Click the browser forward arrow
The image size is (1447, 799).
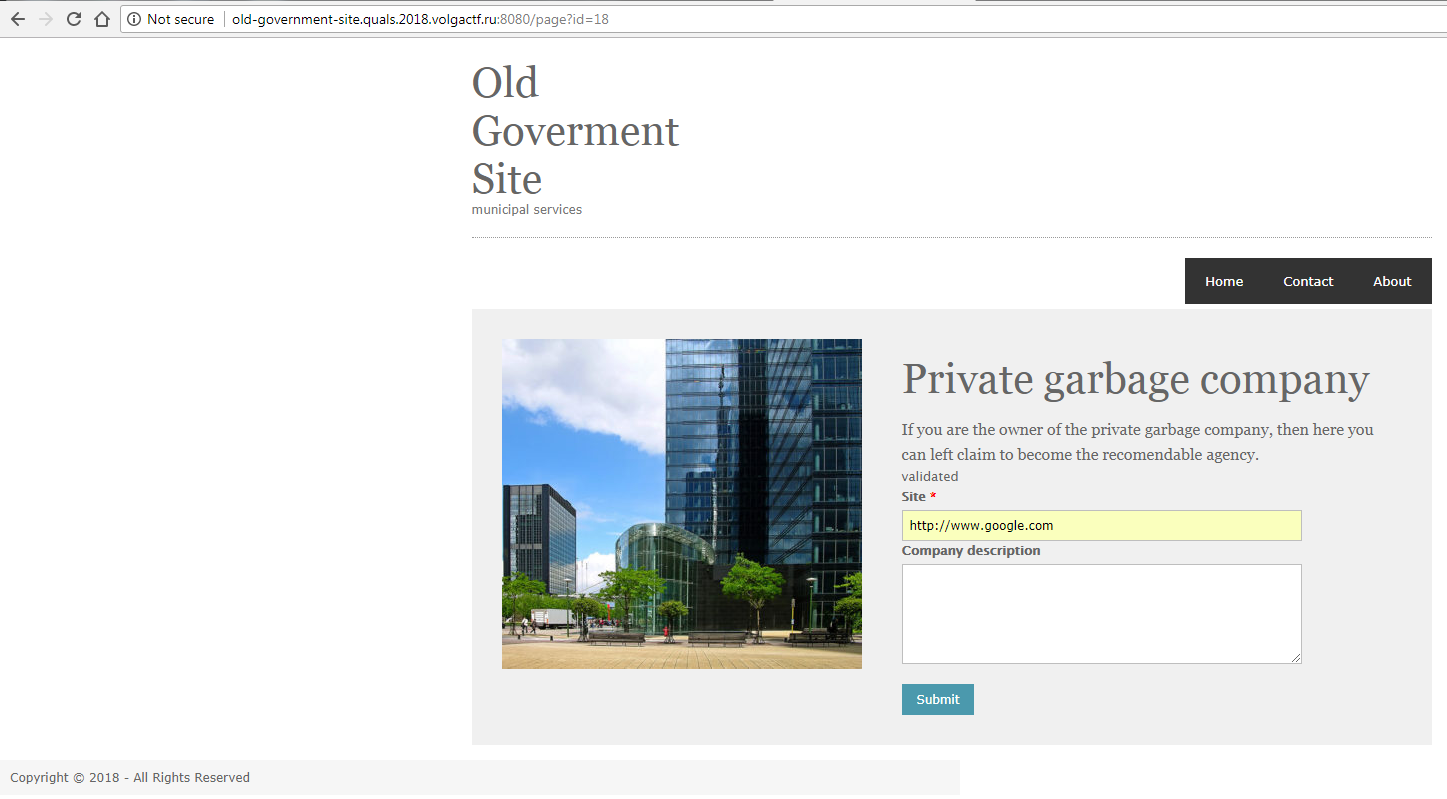45,19
